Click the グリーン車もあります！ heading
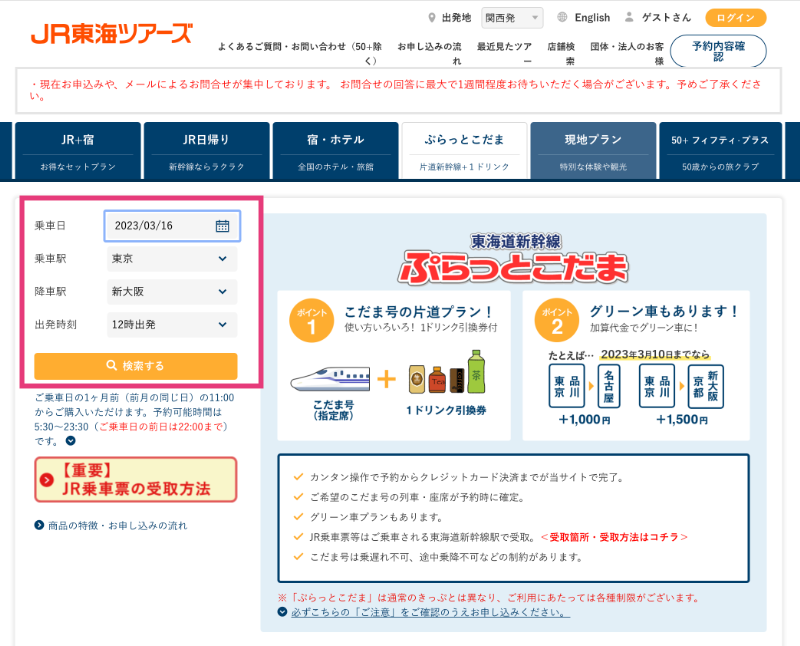The image size is (800, 646). coord(664,311)
